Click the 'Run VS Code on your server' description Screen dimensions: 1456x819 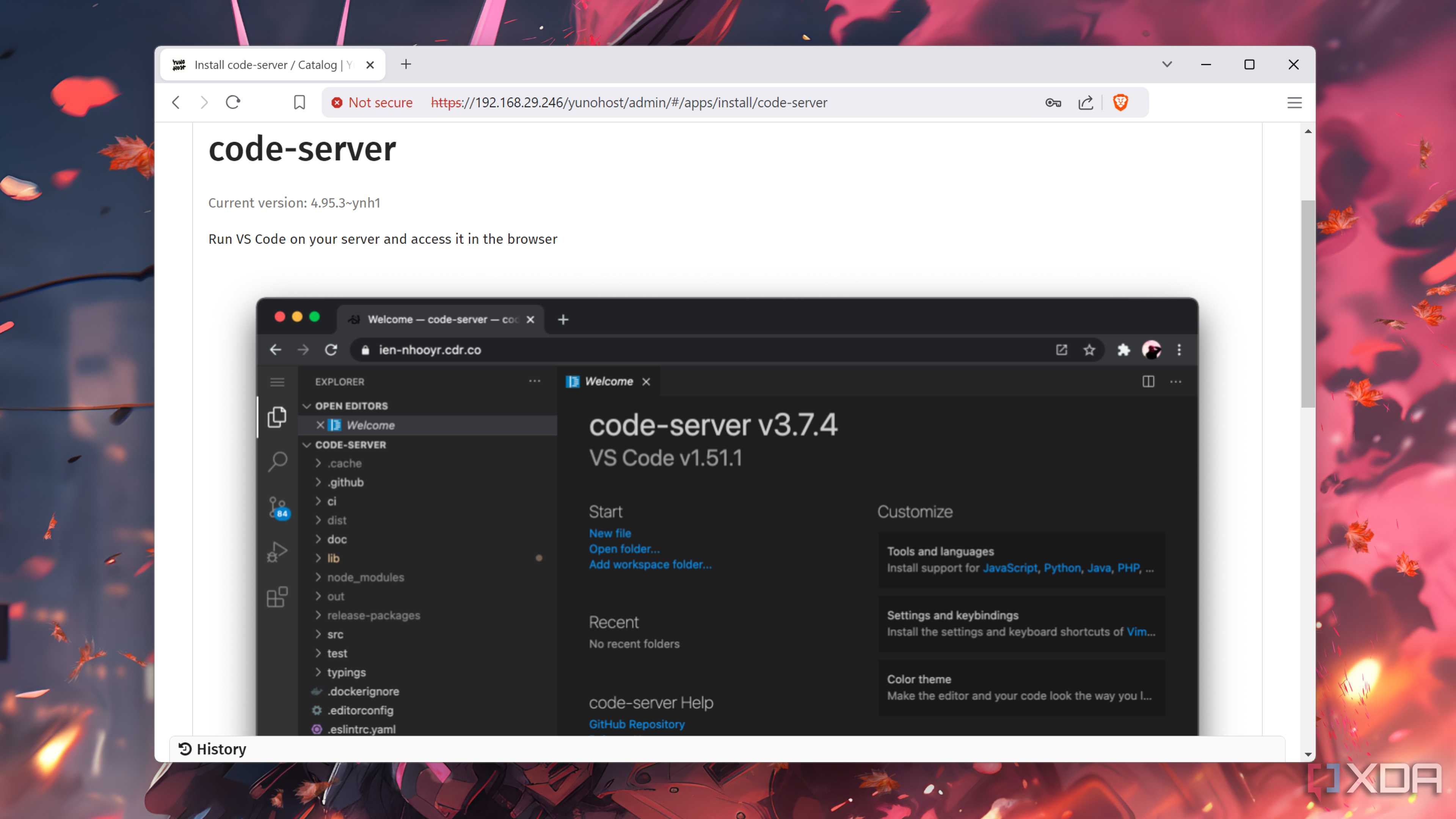pos(383,239)
